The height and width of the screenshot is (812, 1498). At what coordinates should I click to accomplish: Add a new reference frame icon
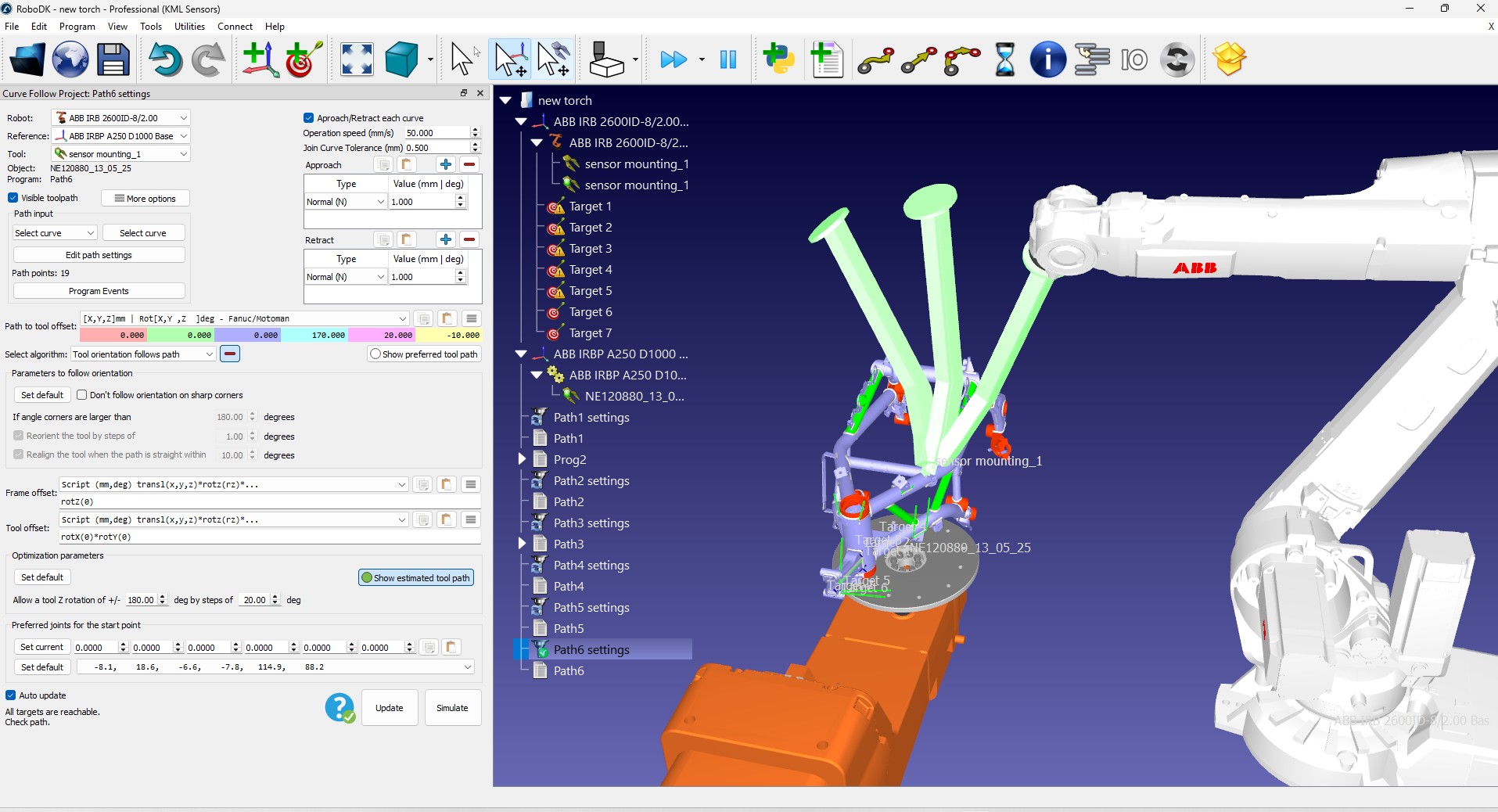click(260, 59)
